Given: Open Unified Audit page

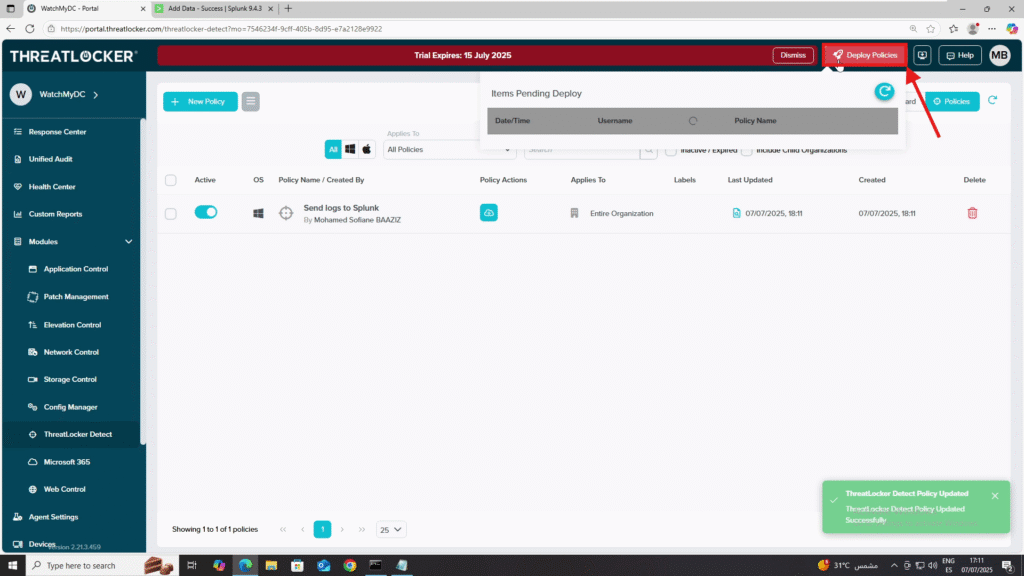Looking at the screenshot, I should tap(50, 159).
